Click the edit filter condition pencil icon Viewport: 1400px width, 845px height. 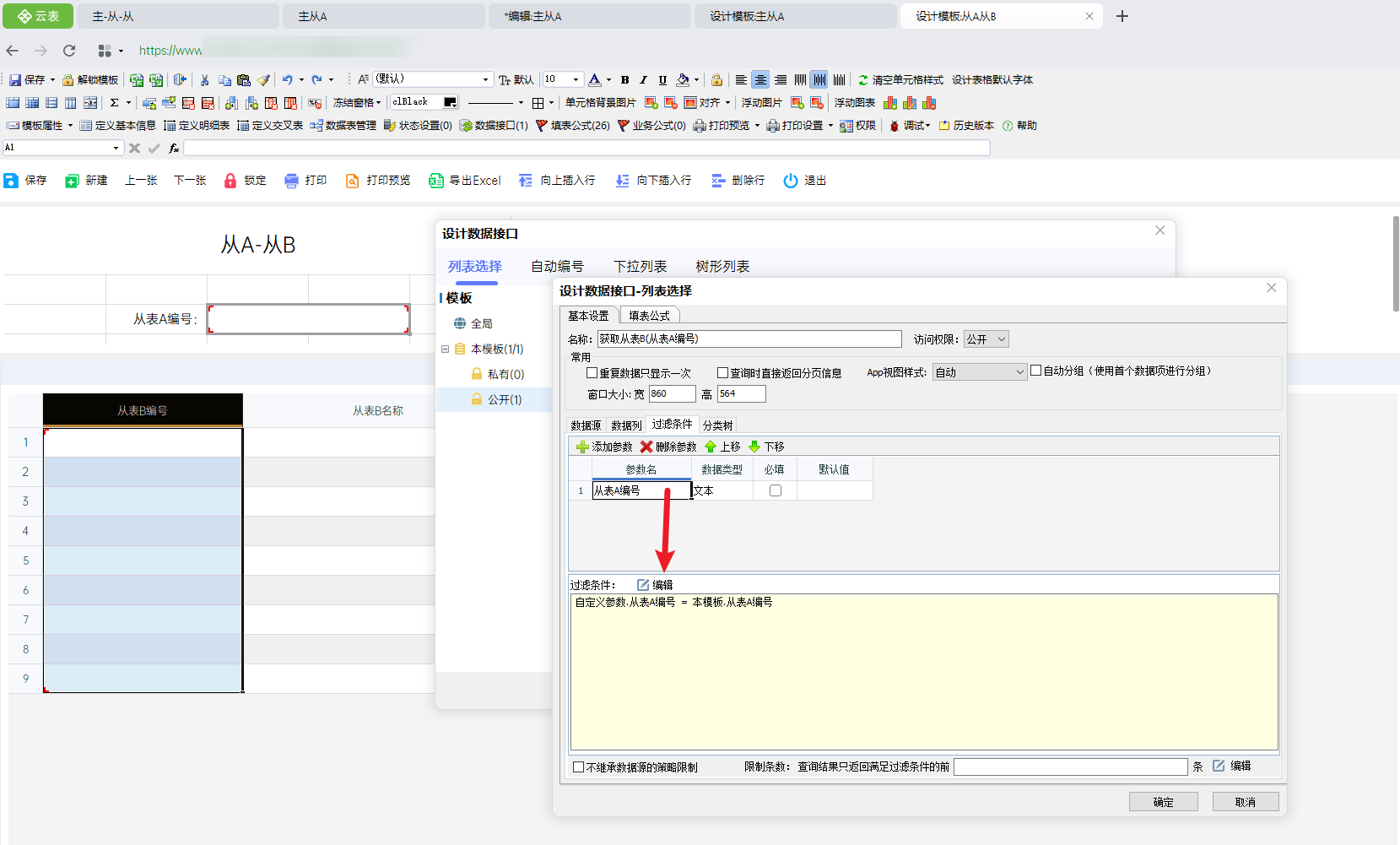point(643,585)
